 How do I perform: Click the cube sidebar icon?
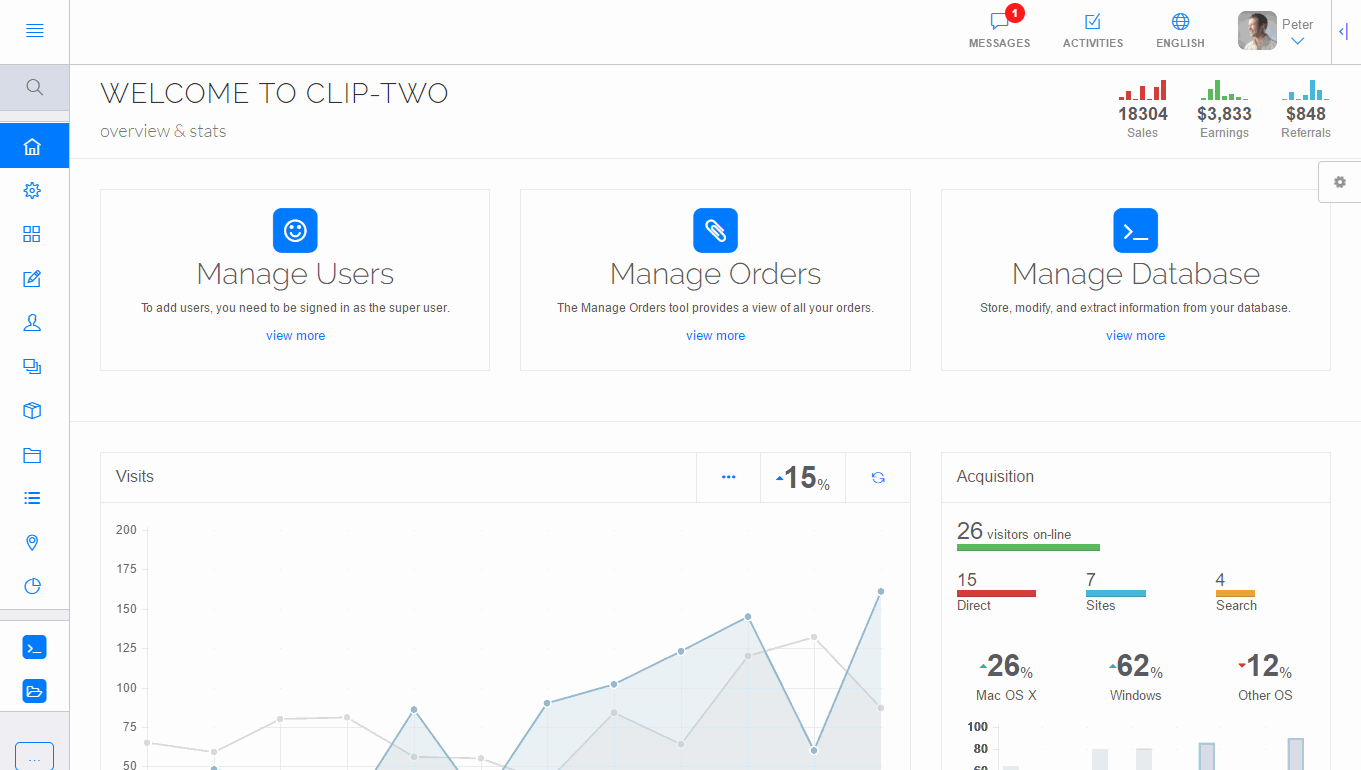32,411
